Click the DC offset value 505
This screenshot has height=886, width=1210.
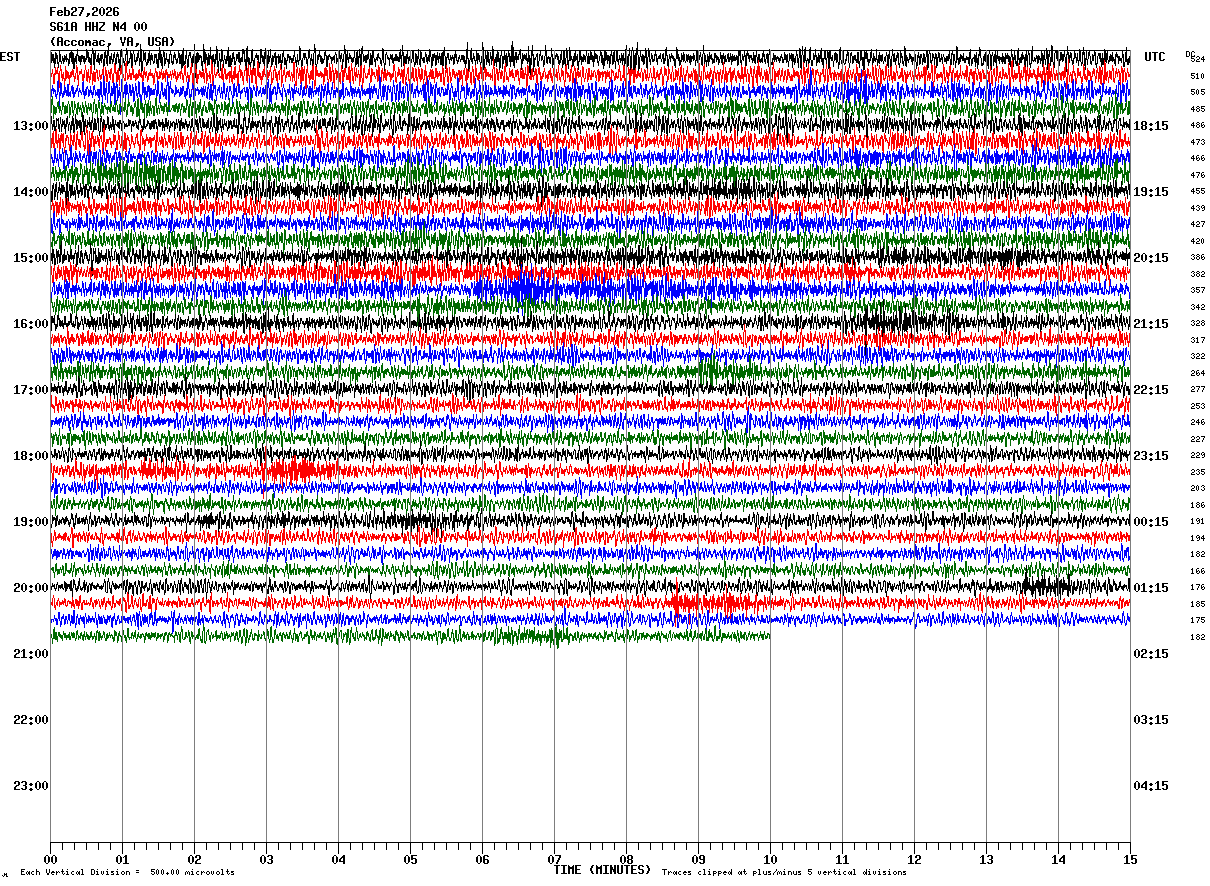pos(1198,93)
